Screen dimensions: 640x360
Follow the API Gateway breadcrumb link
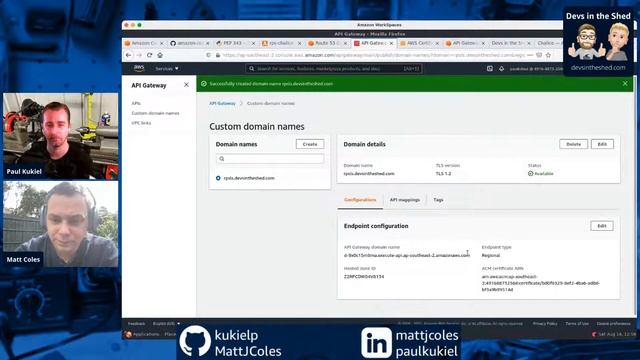click(222, 104)
